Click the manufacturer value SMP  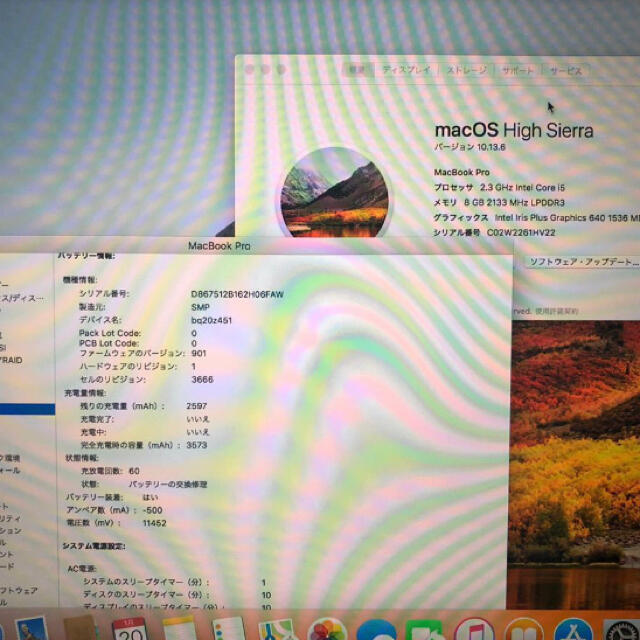point(200,307)
